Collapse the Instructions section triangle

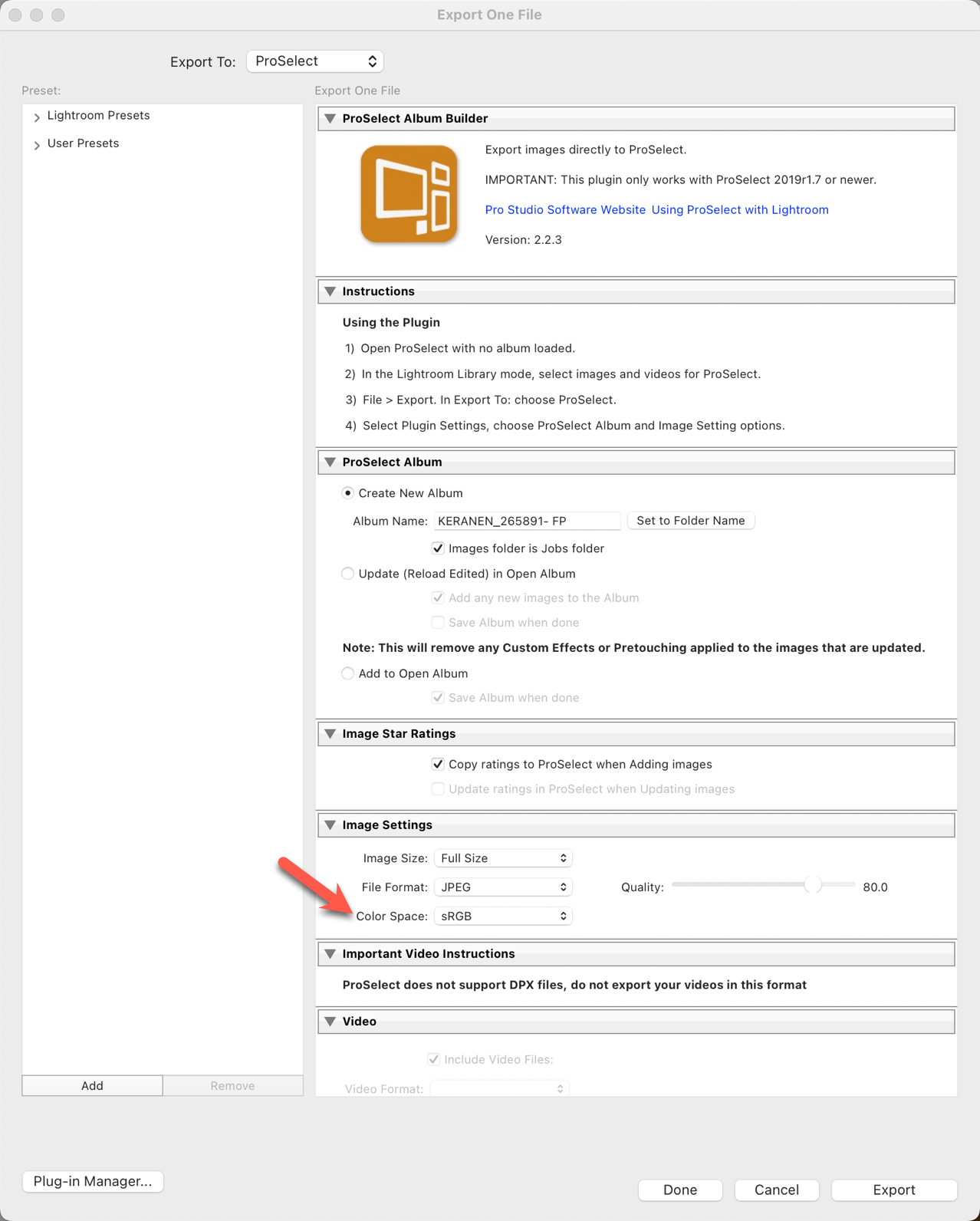coord(331,291)
